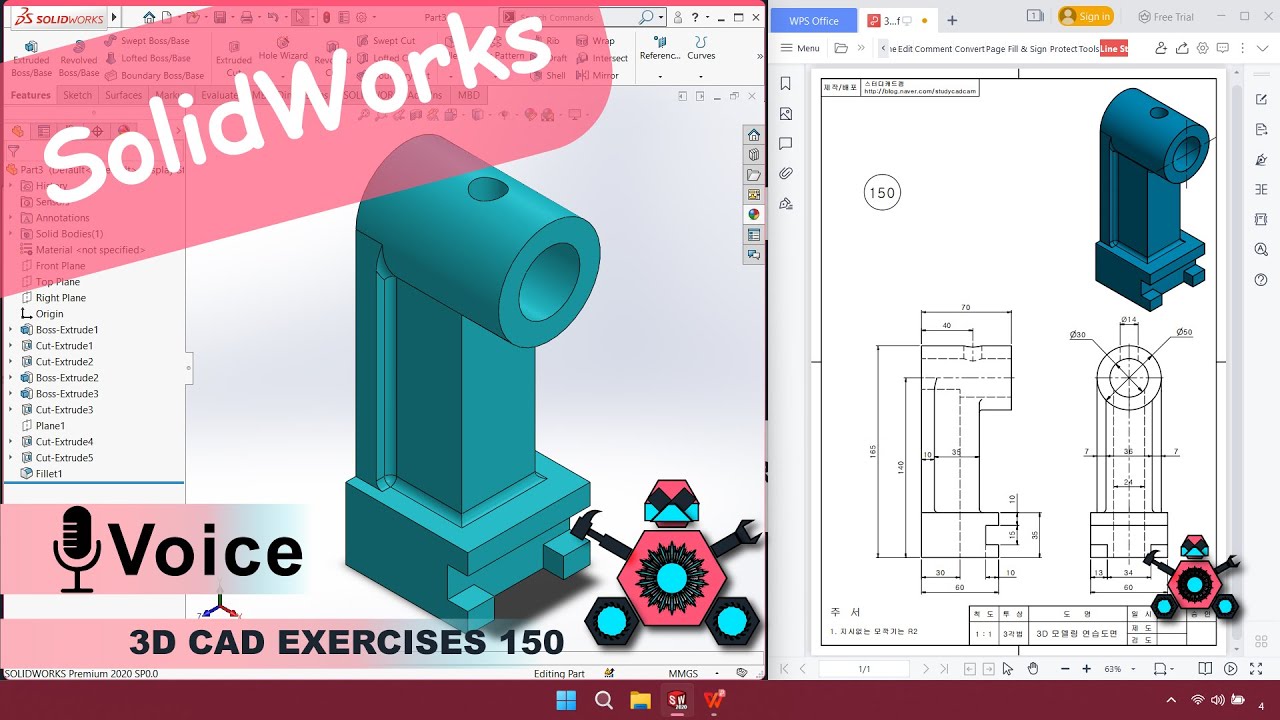Open the WPS Menu button

coord(800,48)
